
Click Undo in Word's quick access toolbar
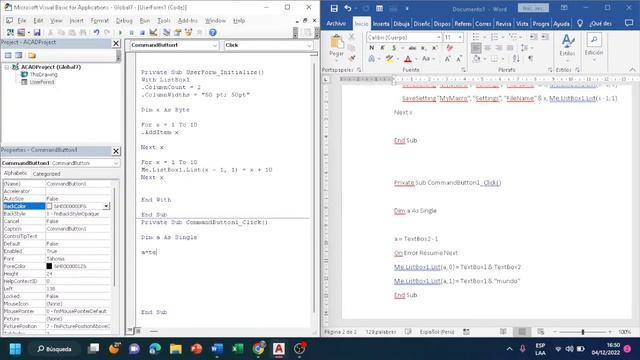(x=348, y=8)
